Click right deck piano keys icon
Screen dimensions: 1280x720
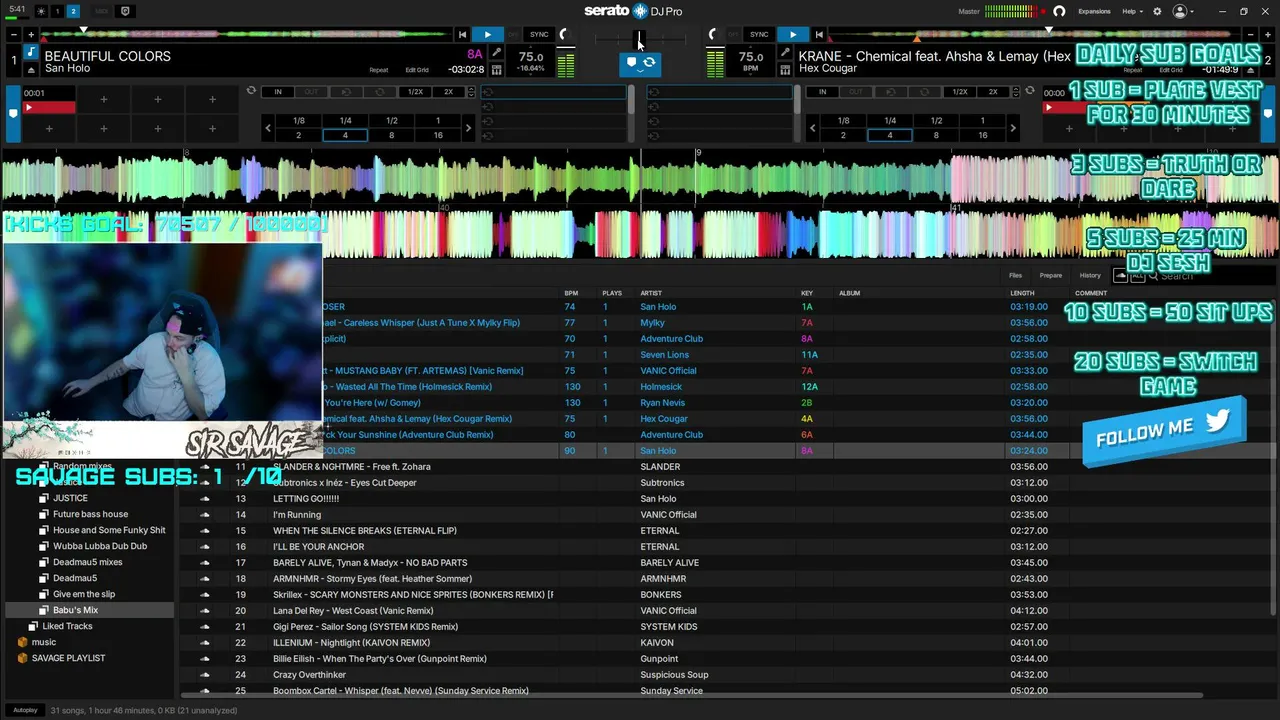[785, 70]
